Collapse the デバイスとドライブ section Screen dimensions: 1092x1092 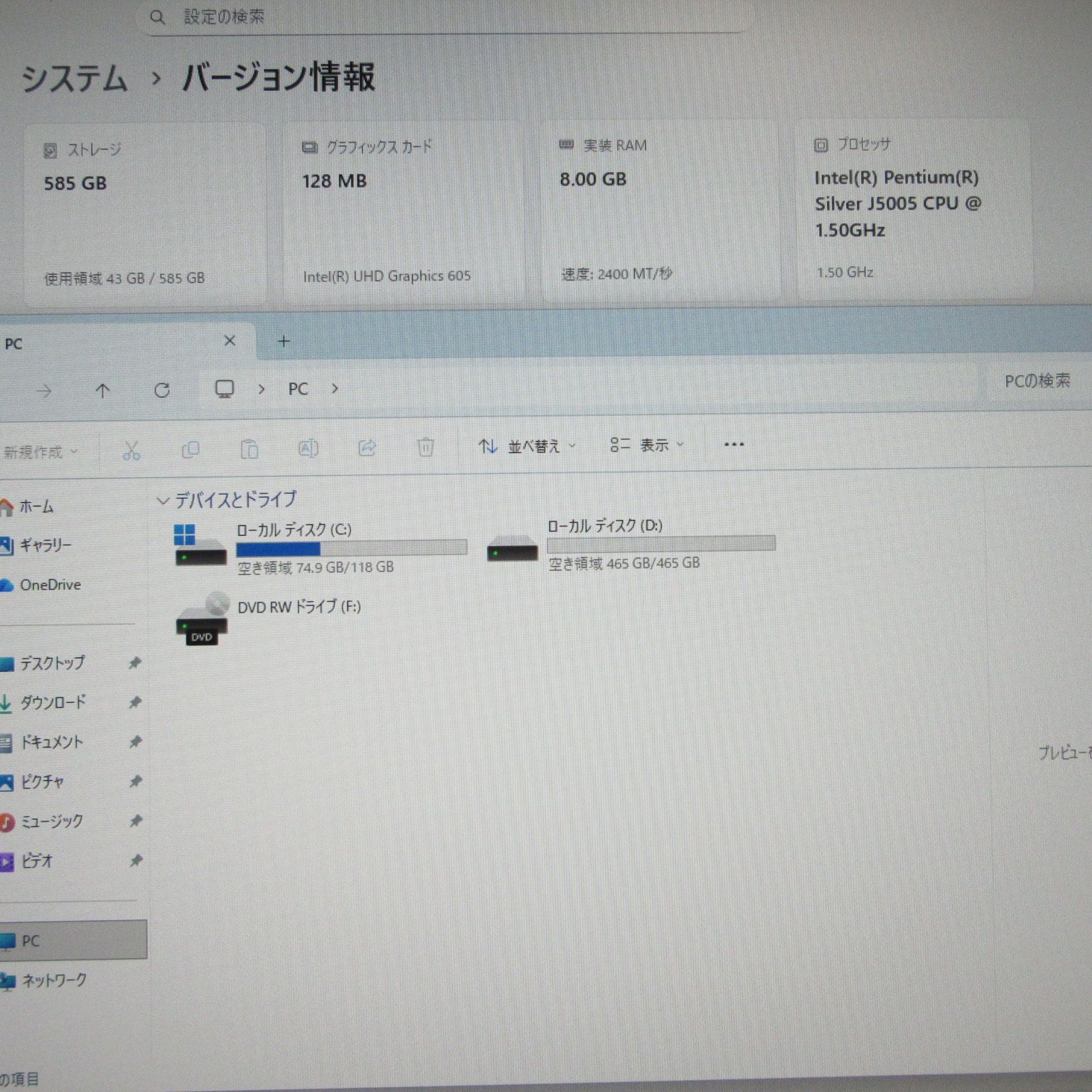click(x=162, y=500)
